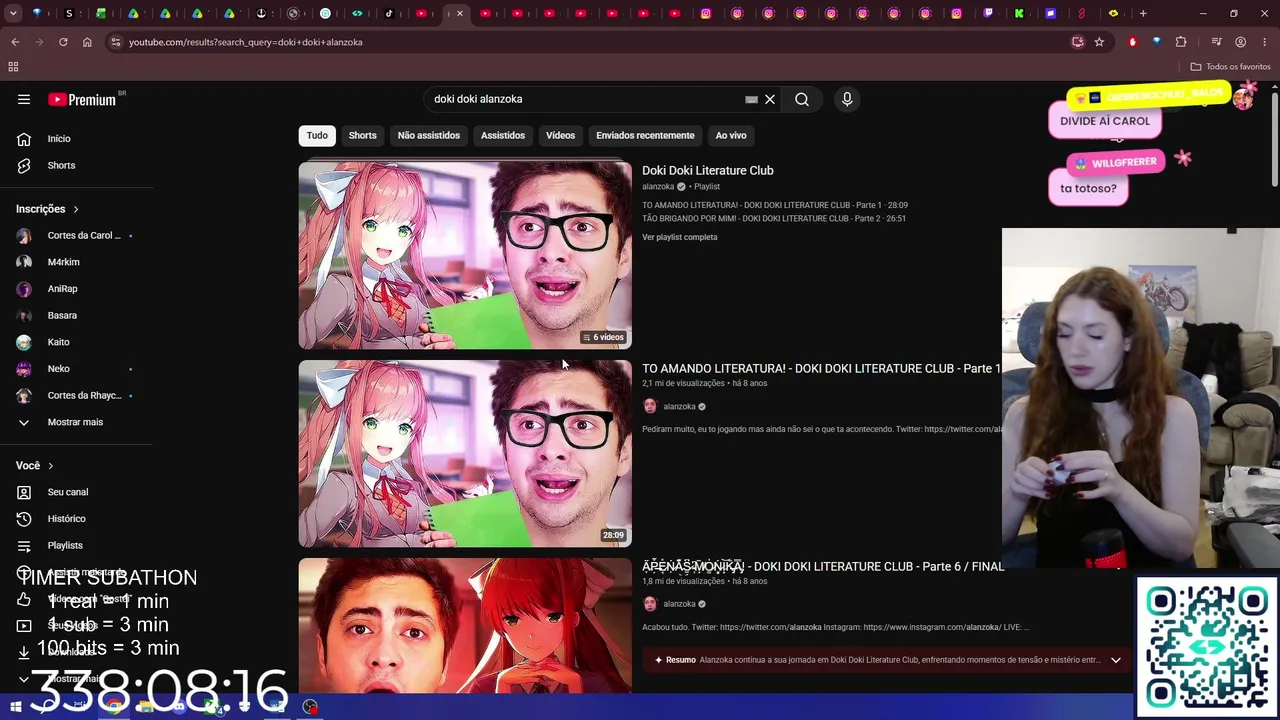Open a new browser tab
This screenshot has width=1280, height=720.
click(1143, 14)
